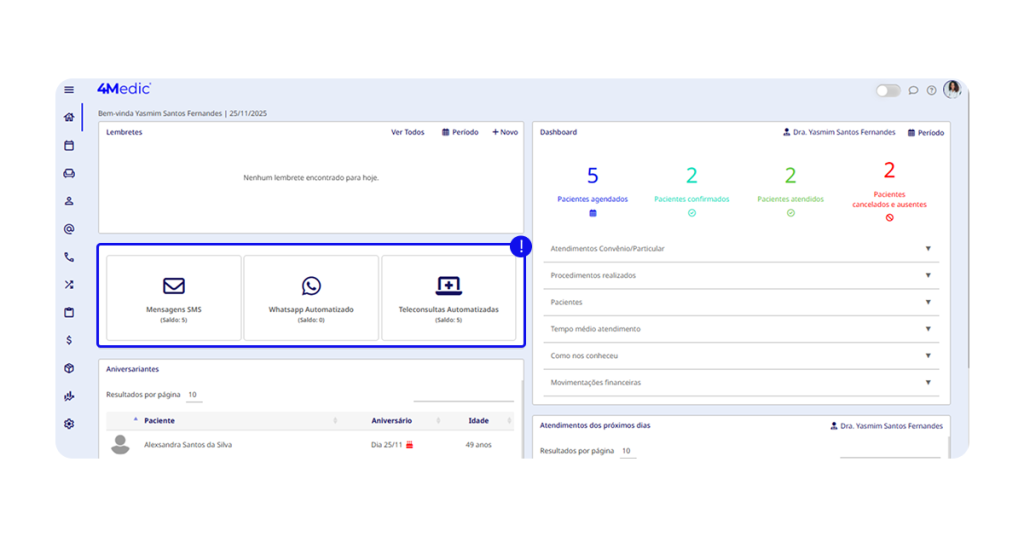Open the Mensagens SMS card
1024x537 pixels.
pos(174,297)
